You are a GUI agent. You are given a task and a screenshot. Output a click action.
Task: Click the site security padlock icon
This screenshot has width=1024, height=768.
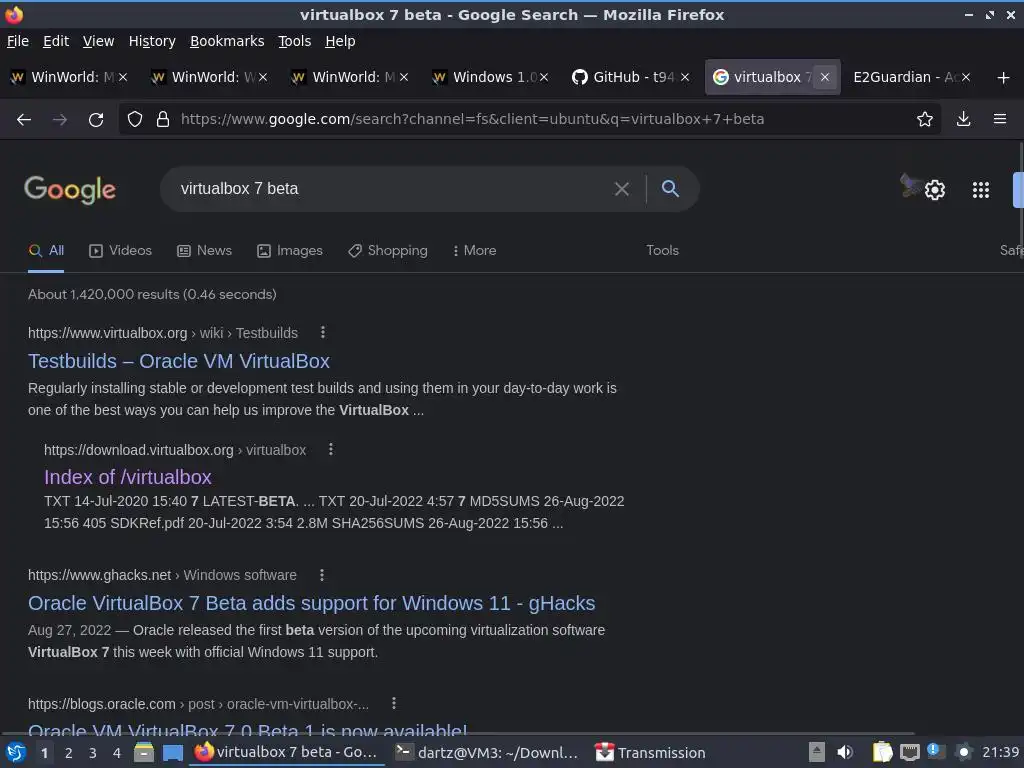(x=163, y=120)
